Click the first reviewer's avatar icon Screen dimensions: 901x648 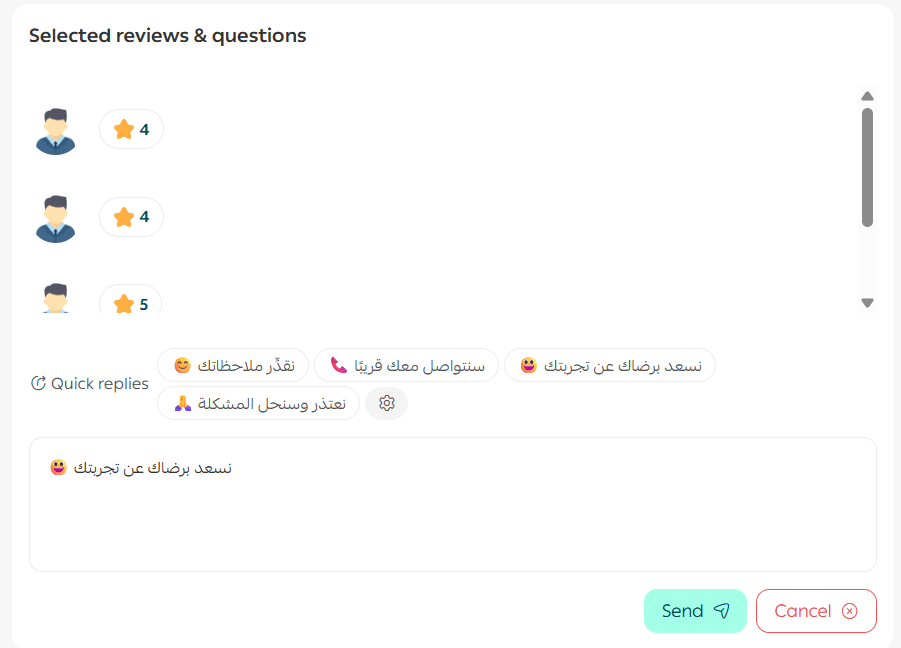tap(56, 130)
